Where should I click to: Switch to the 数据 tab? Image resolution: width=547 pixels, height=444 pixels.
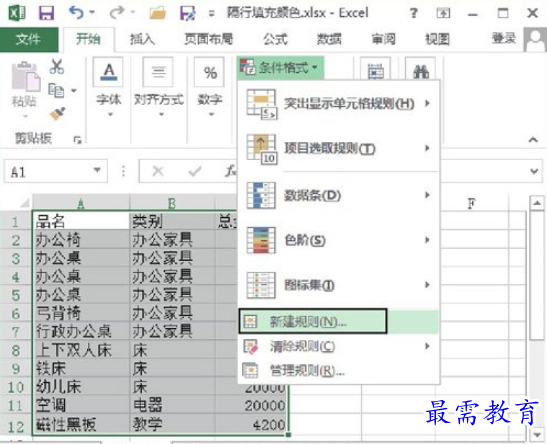[329, 39]
